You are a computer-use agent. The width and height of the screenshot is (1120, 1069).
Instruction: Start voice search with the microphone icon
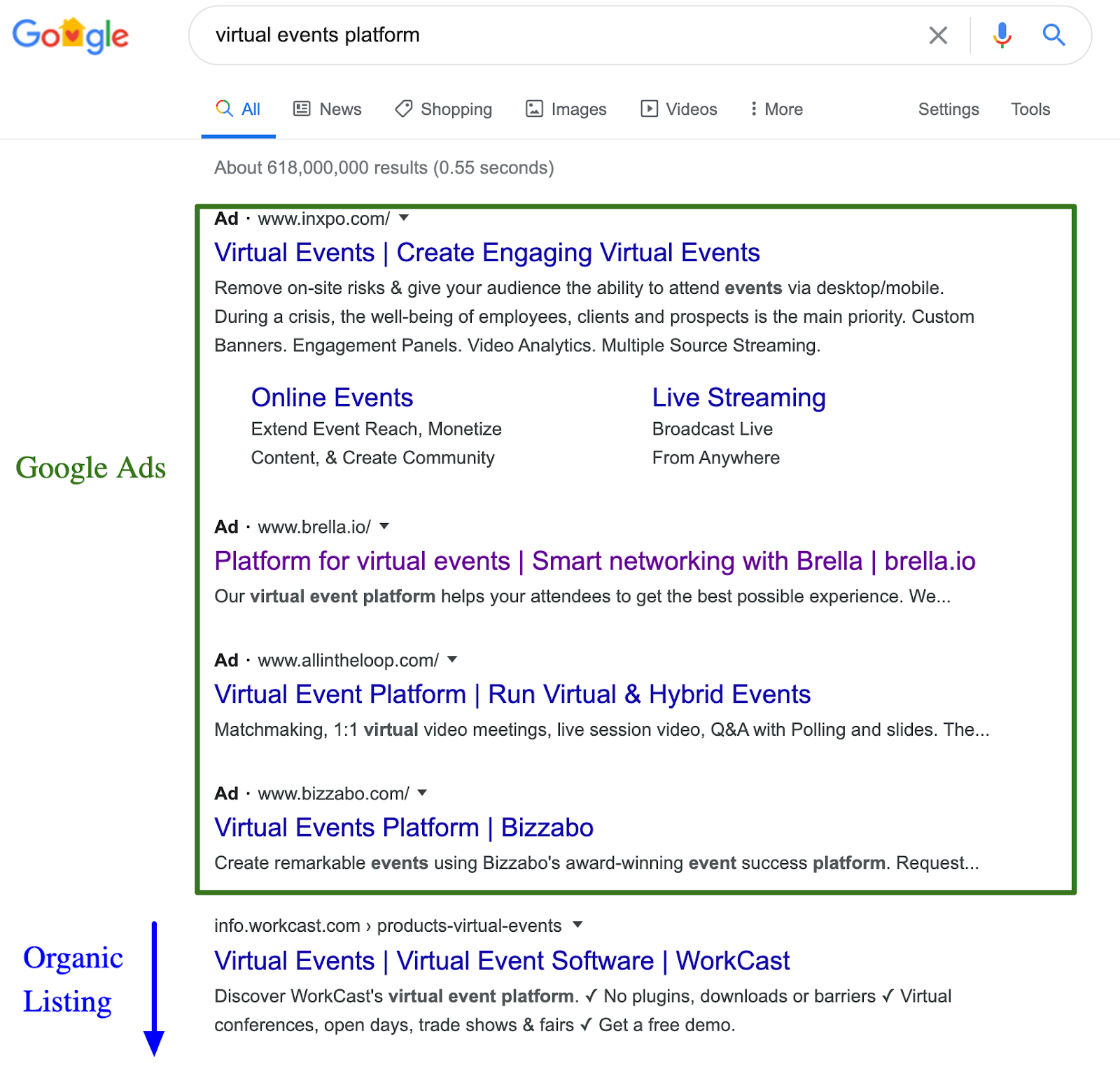pyautogui.click(x=1002, y=35)
